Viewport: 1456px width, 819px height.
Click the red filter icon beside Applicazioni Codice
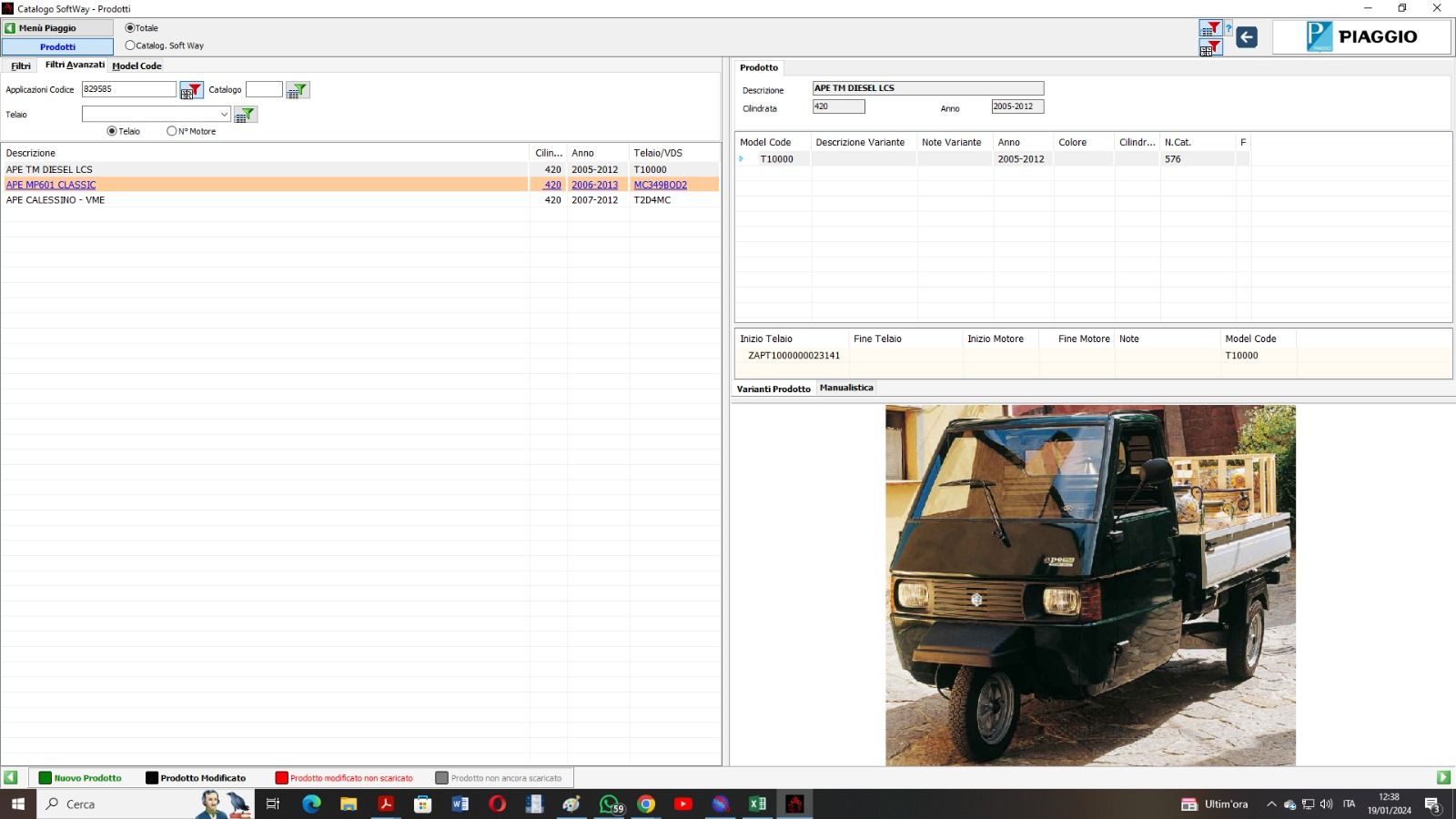tap(191, 90)
